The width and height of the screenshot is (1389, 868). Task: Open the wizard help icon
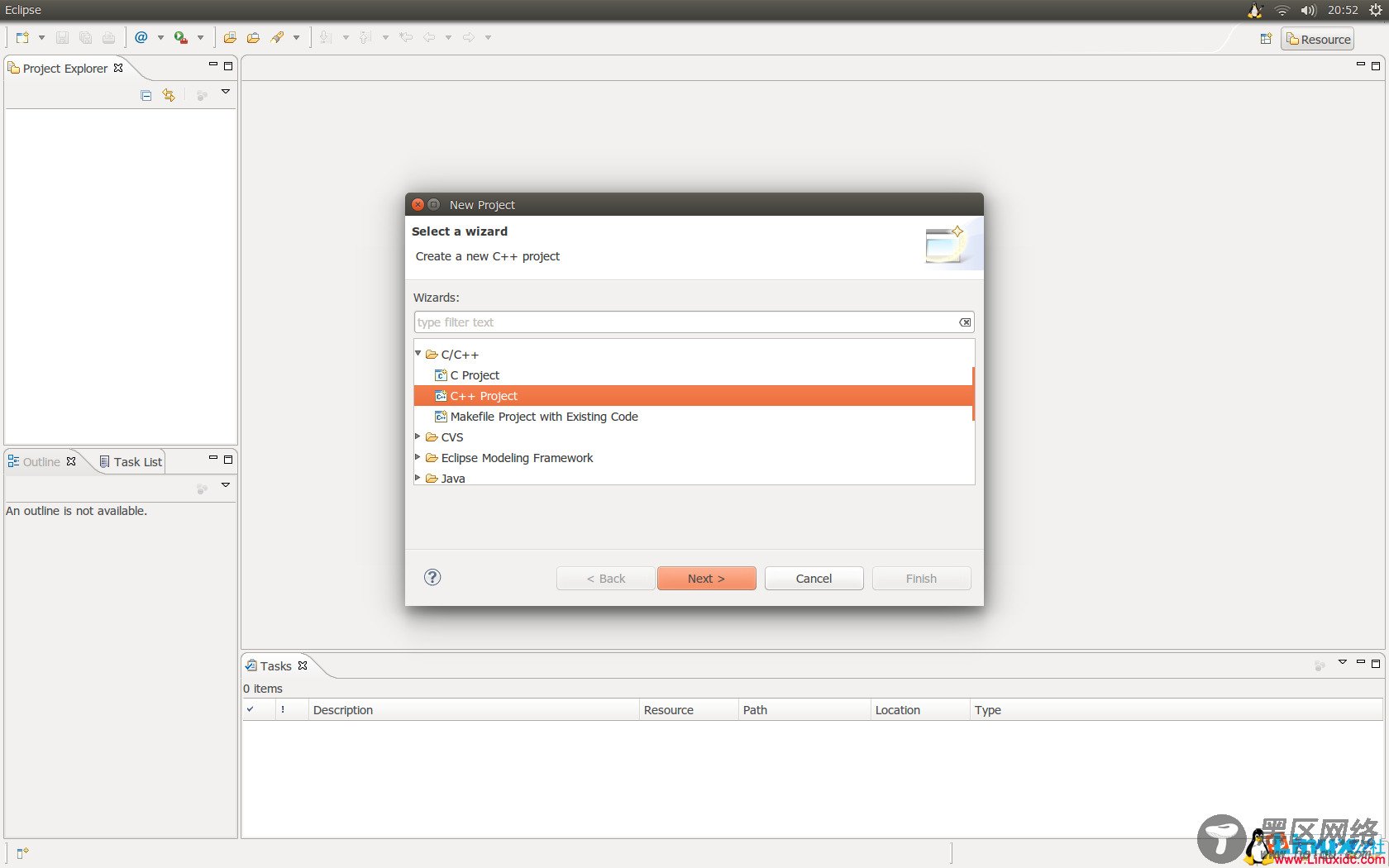tap(432, 577)
